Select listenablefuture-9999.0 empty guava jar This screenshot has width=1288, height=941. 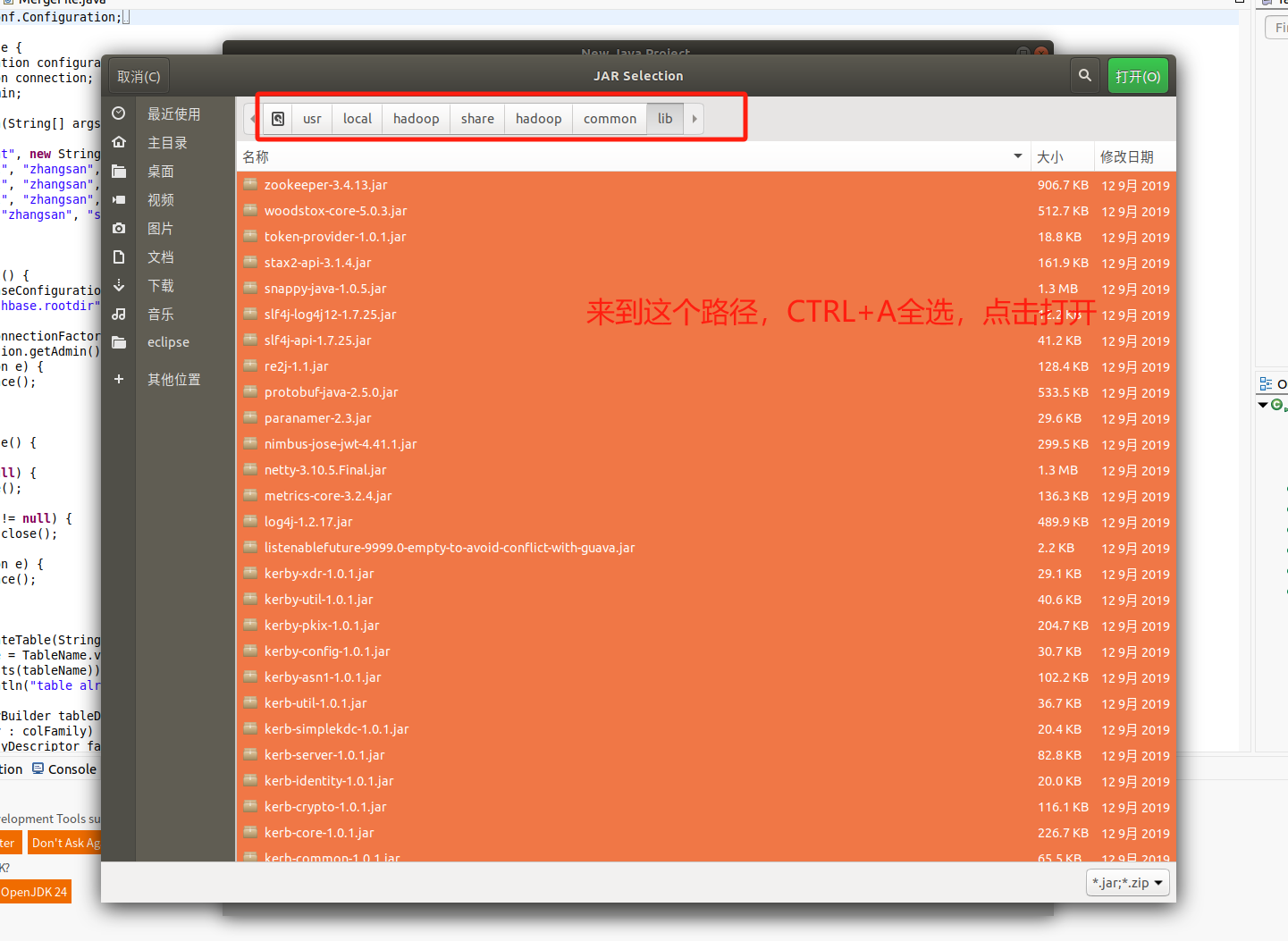[x=706, y=548]
